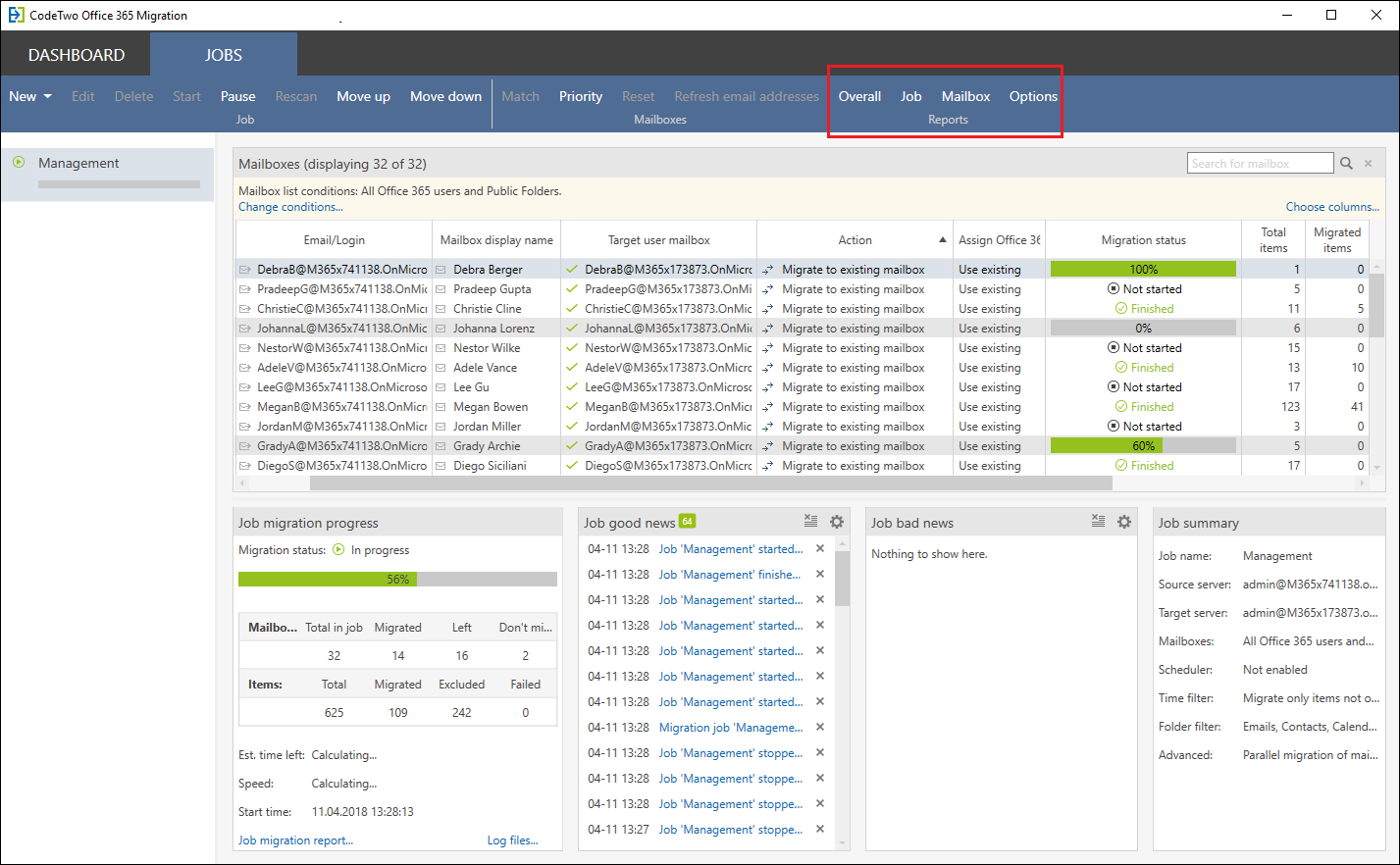Click clear-all list icon in Job bad news

coord(1098,521)
